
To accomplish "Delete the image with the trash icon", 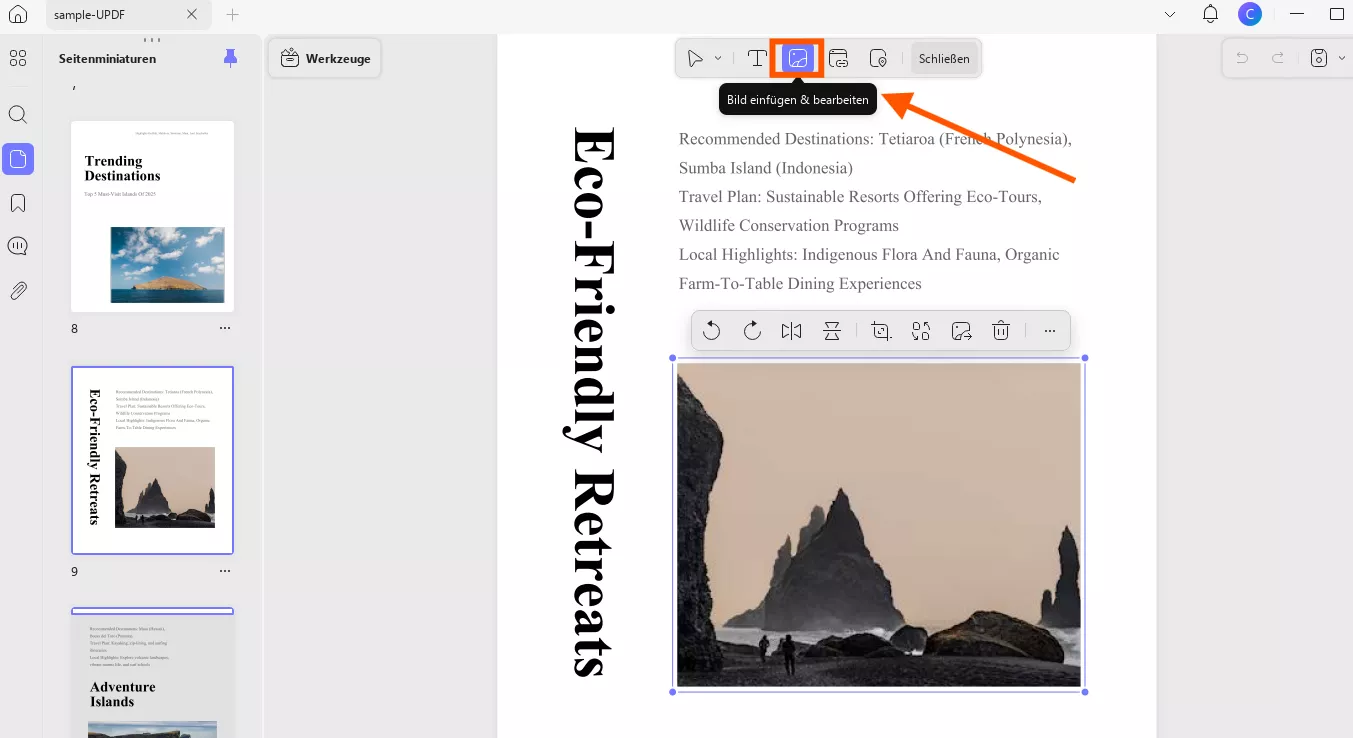I will click(1001, 330).
